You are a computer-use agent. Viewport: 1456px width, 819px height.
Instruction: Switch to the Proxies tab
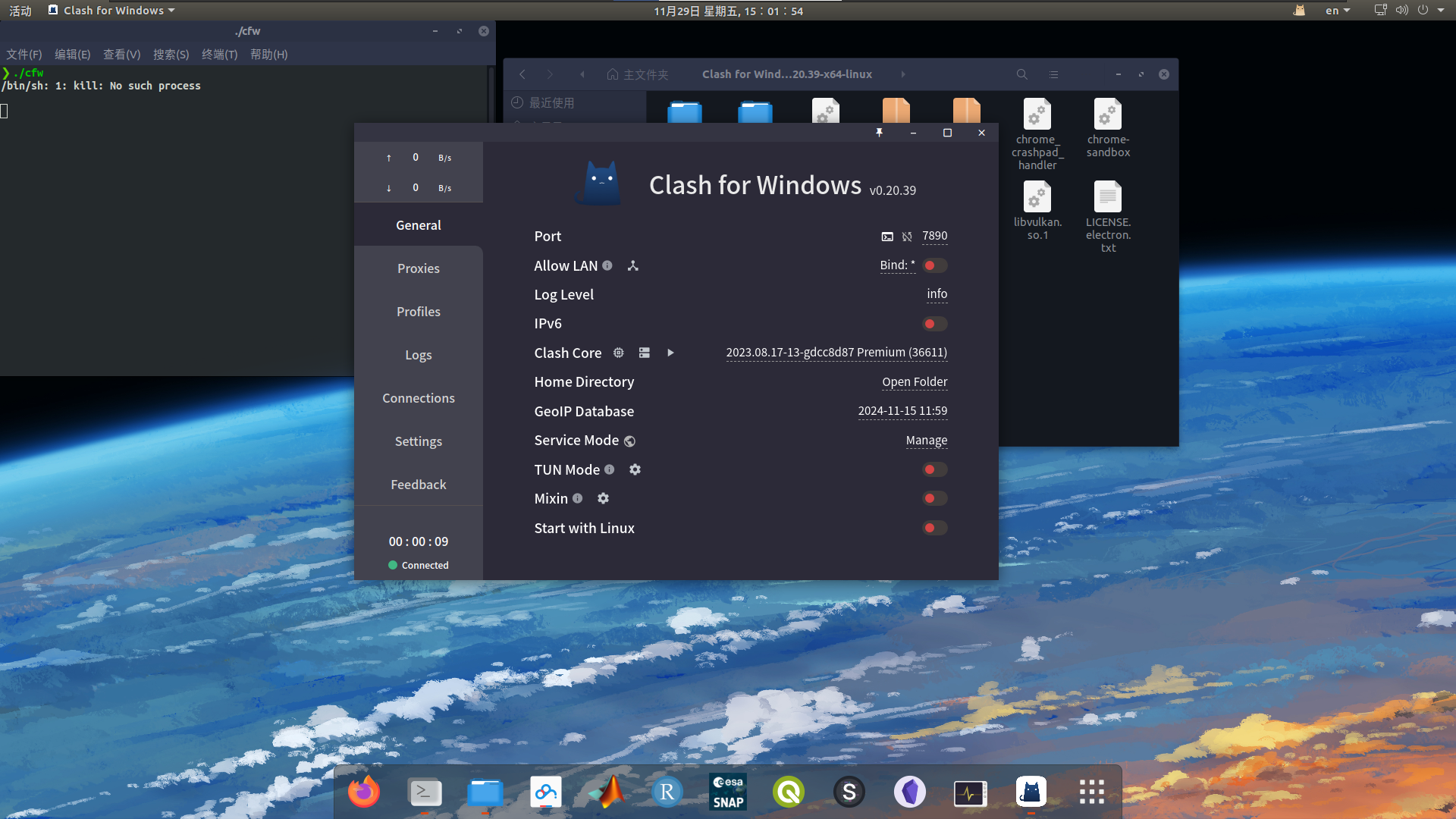[419, 268]
